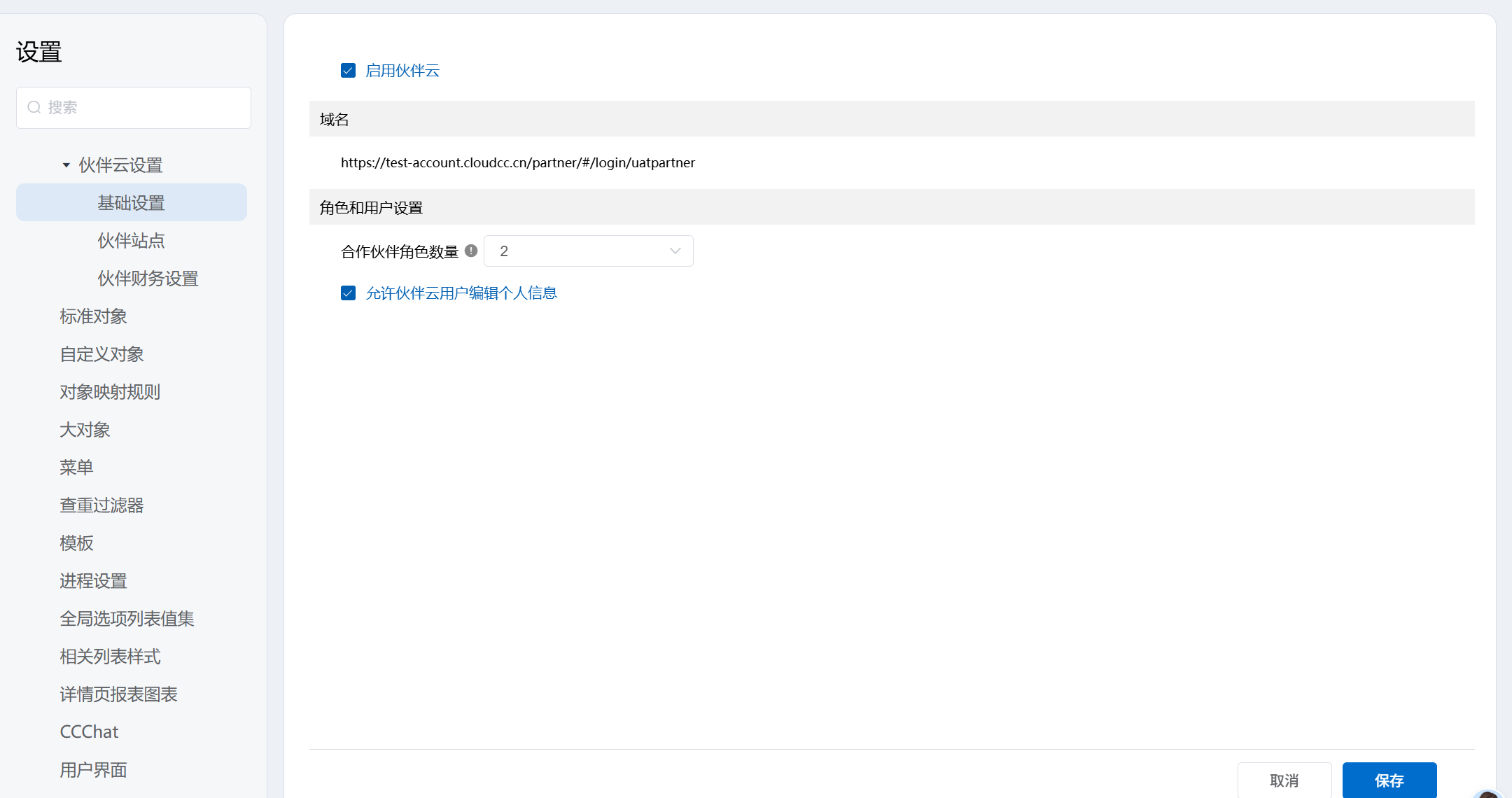Click the search magnifier icon
Screen dimensions: 1512x798
[x=34, y=107]
